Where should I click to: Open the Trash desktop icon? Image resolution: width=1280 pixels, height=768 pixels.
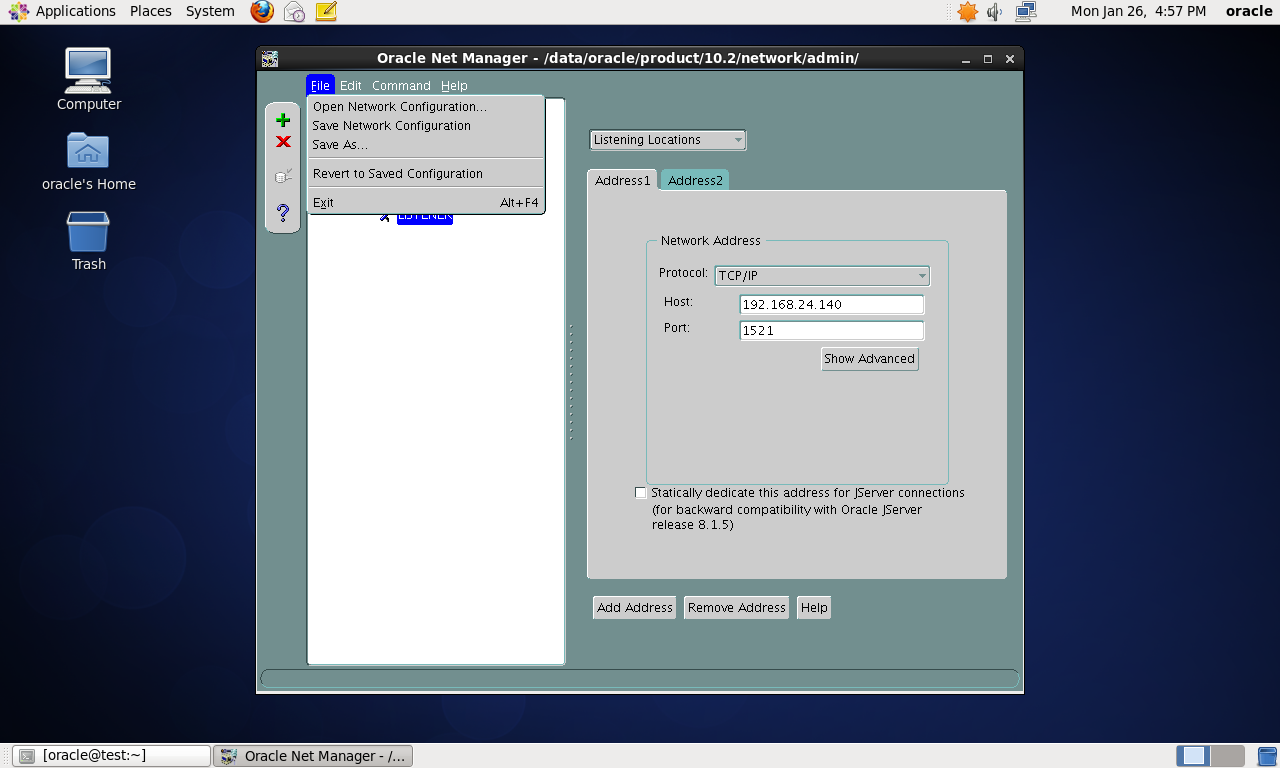88,241
